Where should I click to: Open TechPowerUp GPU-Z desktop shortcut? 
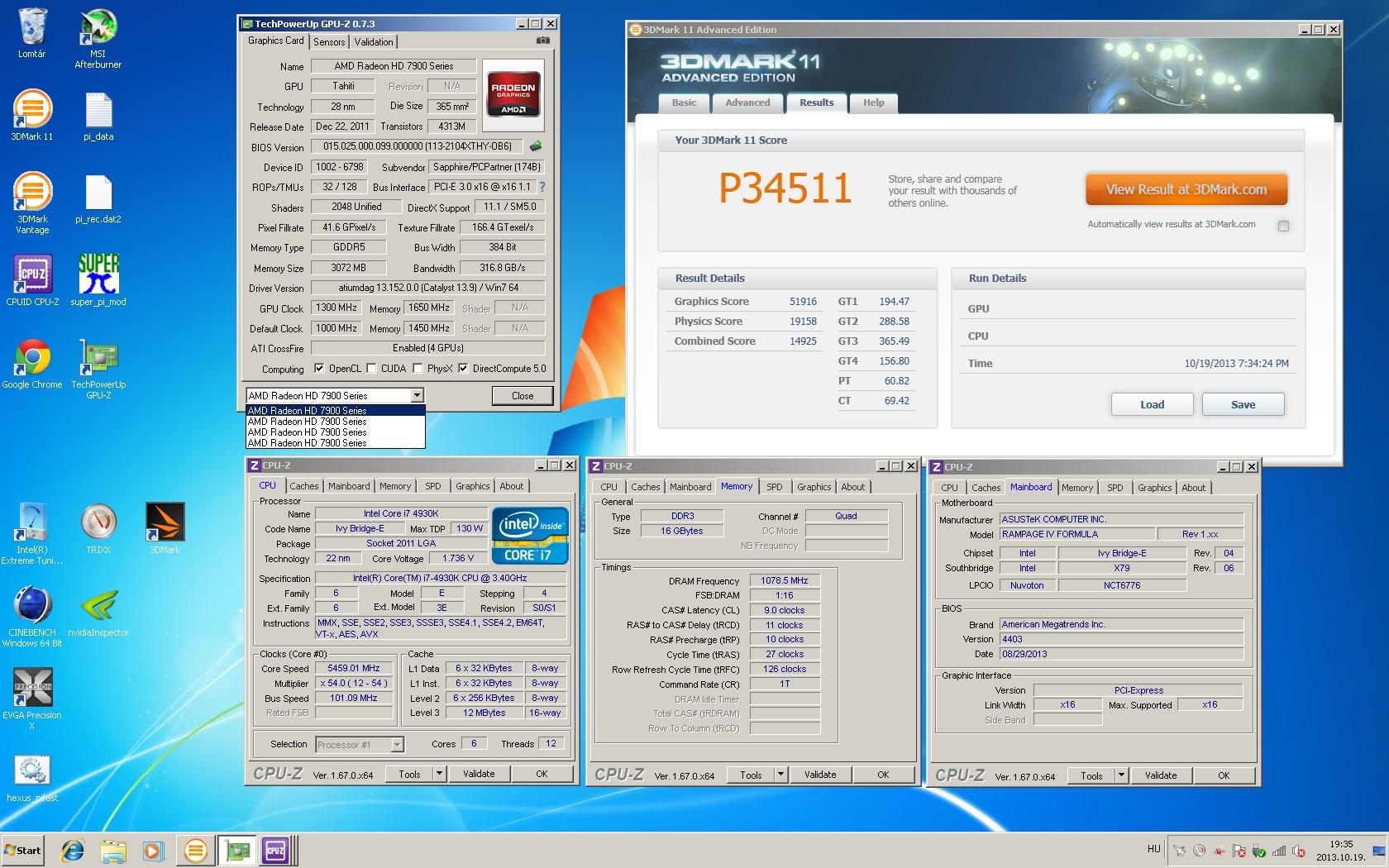click(98, 369)
